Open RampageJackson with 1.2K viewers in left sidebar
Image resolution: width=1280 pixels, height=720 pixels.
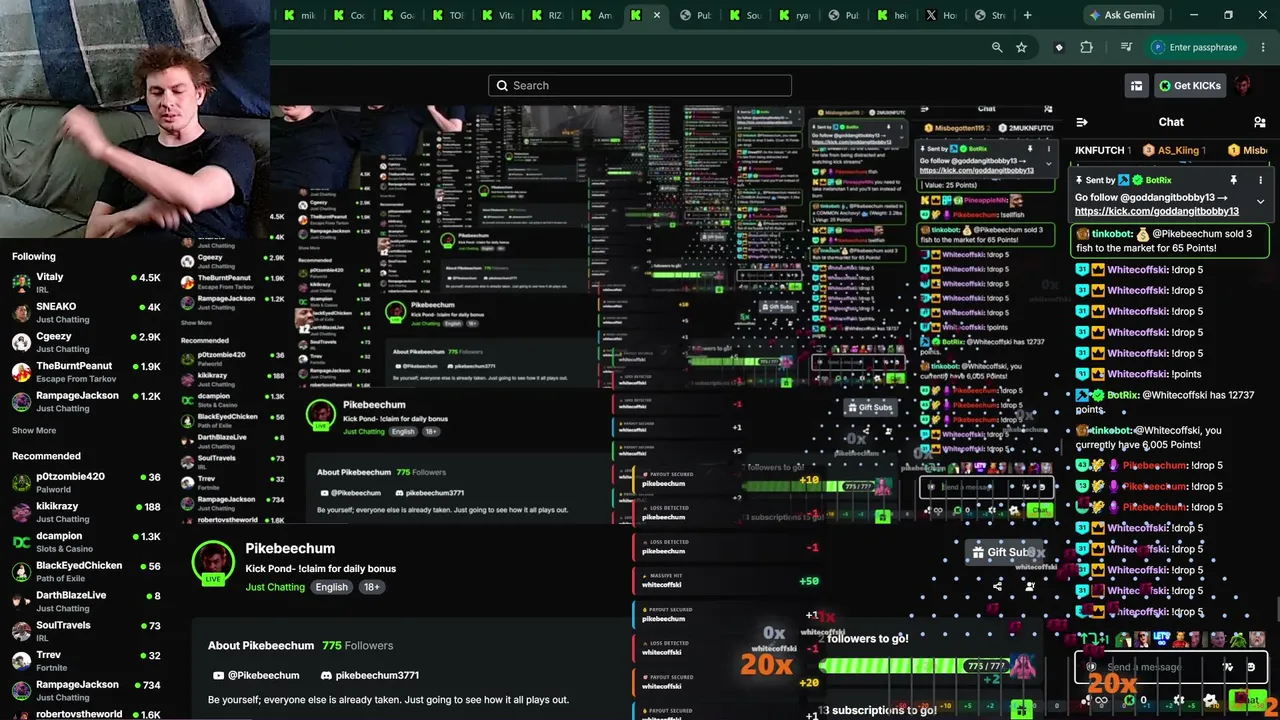[85, 401]
